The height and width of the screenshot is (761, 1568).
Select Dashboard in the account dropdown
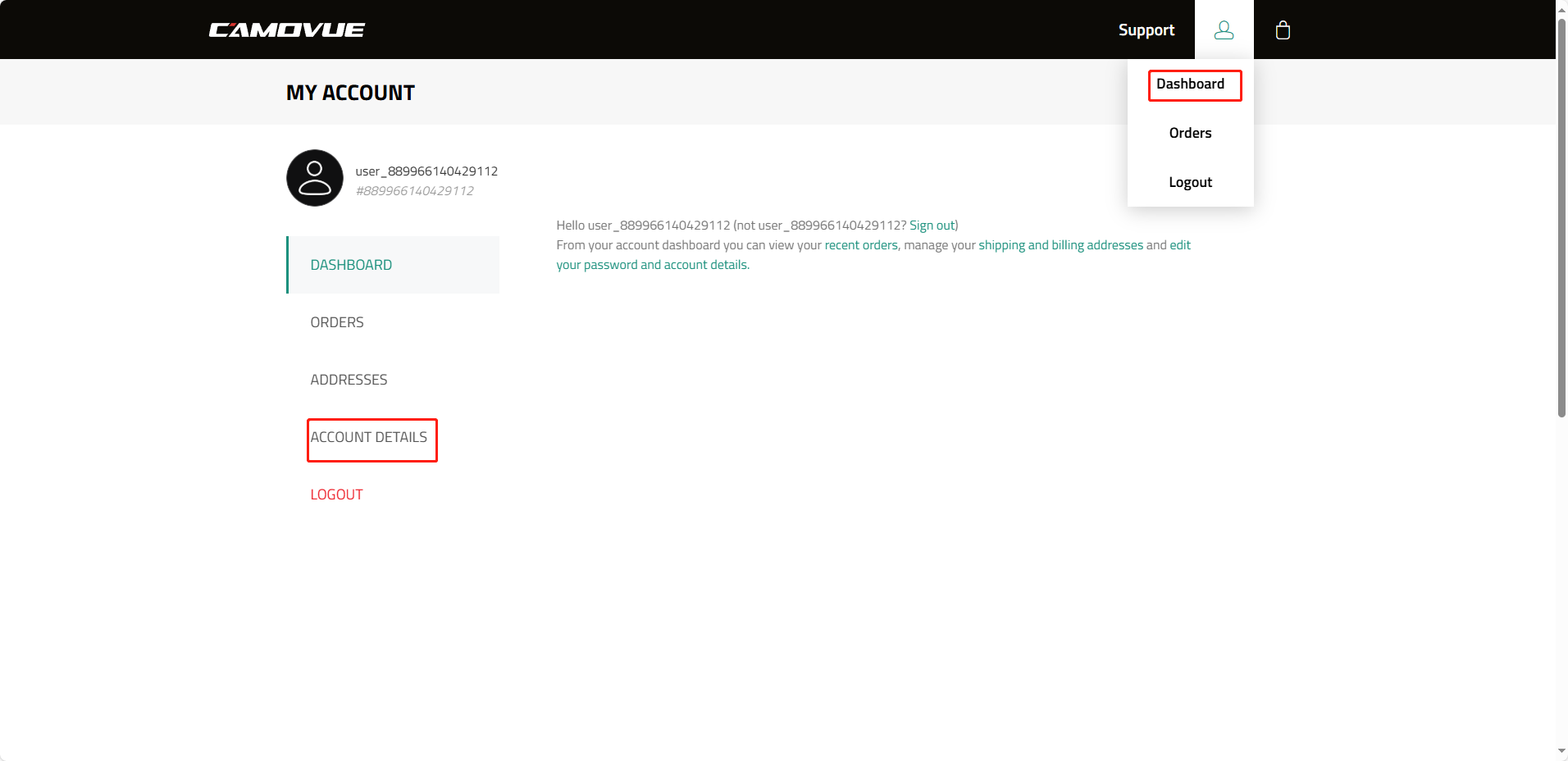pos(1190,84)
